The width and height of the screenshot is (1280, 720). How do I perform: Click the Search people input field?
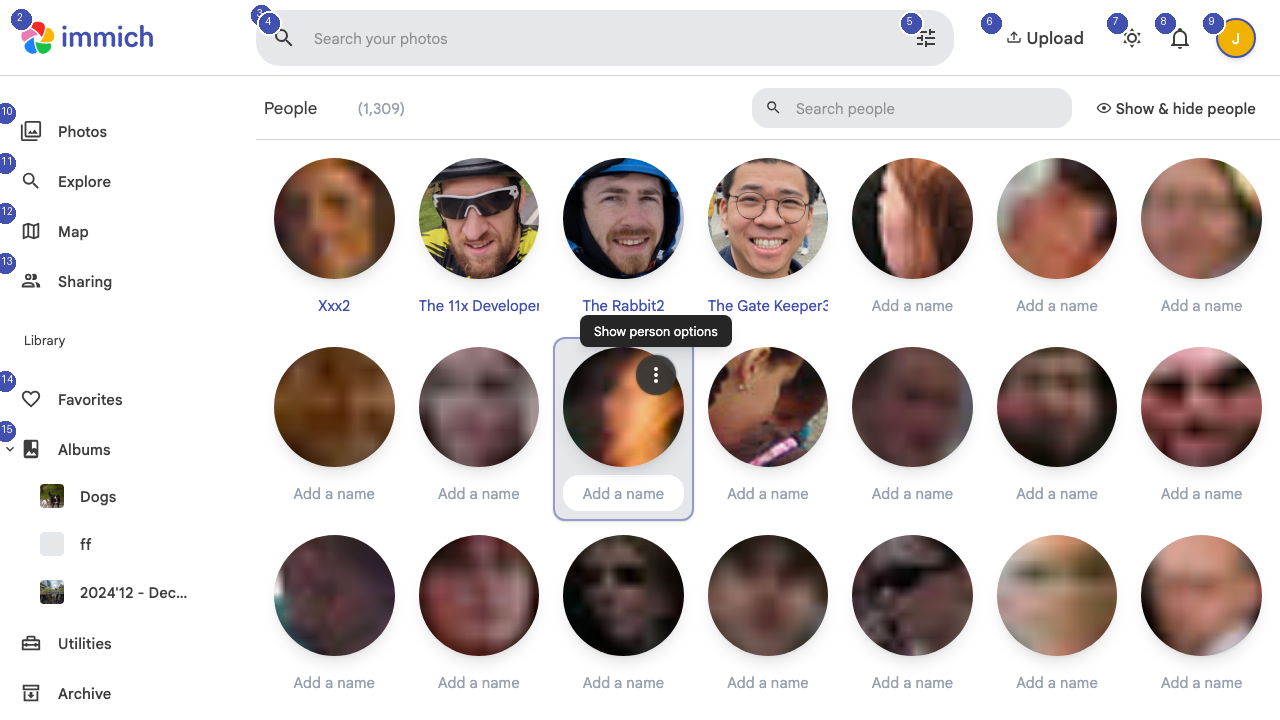pyautogui.click(x=911, y=108)
